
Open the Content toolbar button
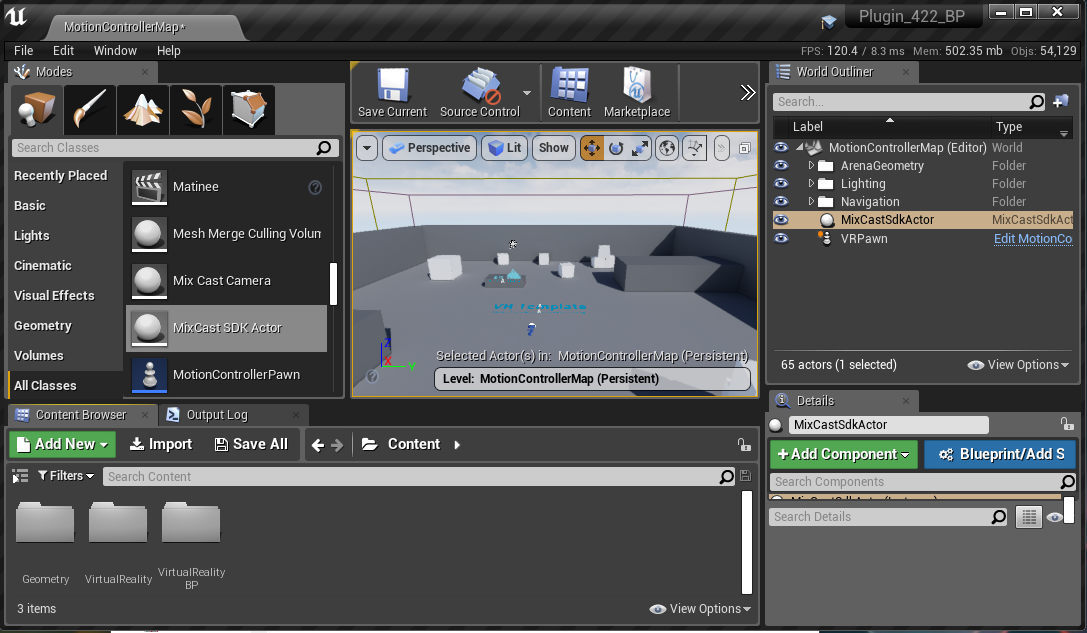click(569, 93)
